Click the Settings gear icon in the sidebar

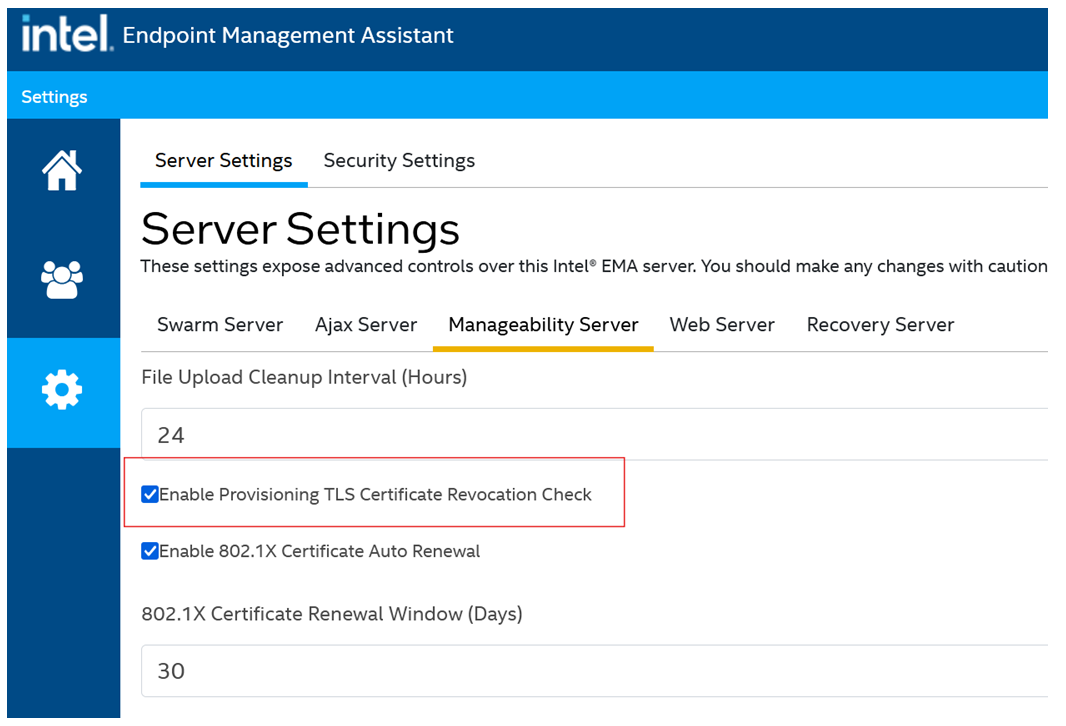click(61, 390)
